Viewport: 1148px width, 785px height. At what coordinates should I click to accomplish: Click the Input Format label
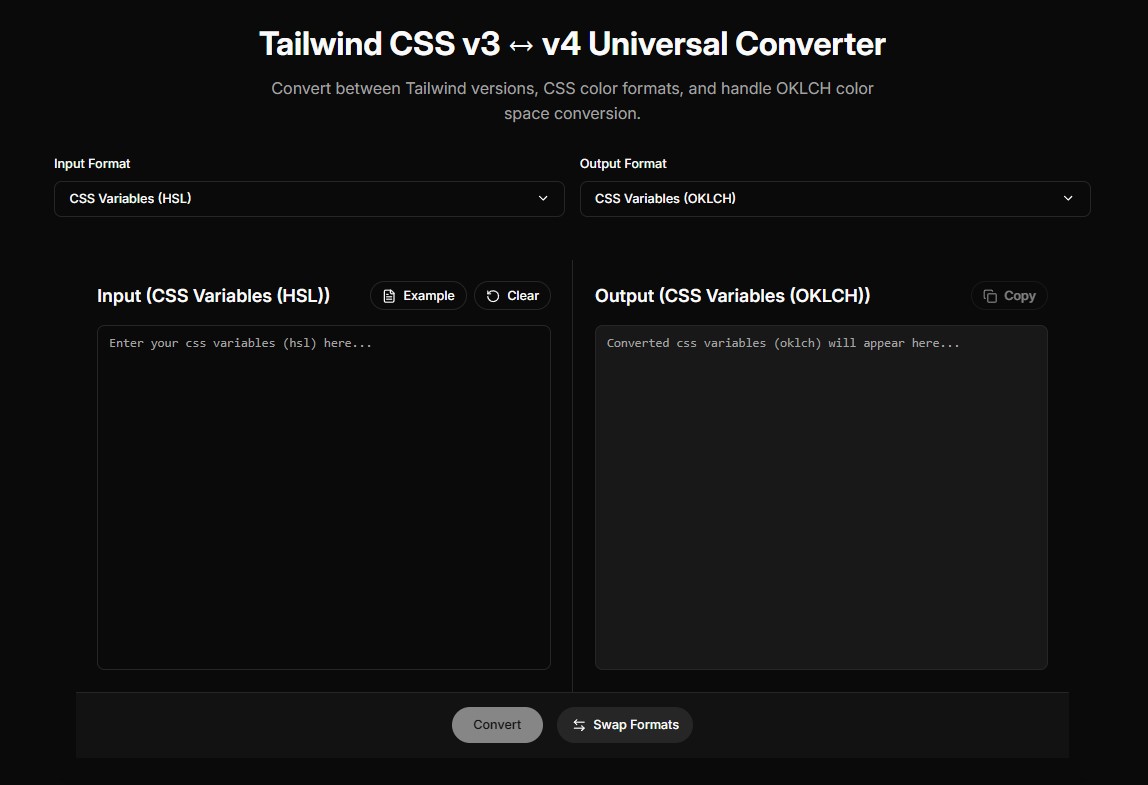(x=92, y=163)
